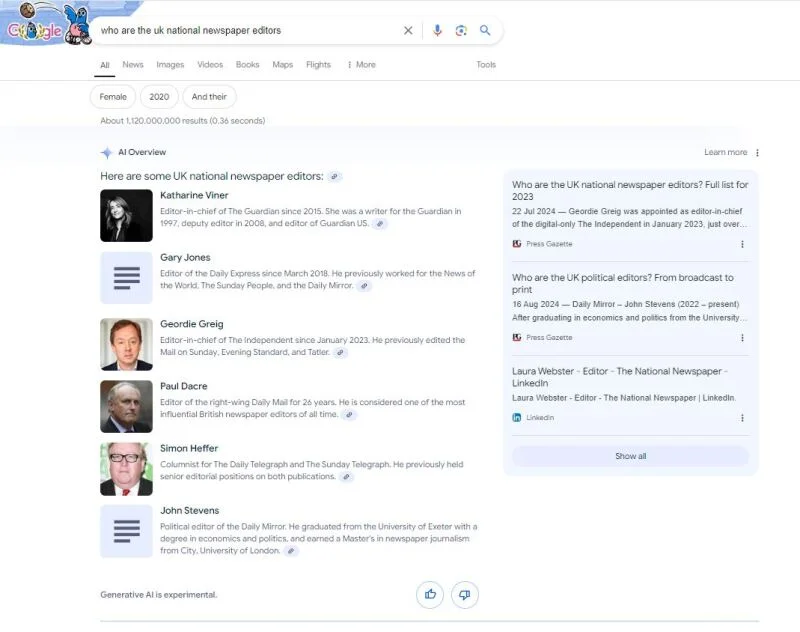Click Press Gazette icon under political editors result
Viewport: 800px width, 632px height.
point(517,337)
